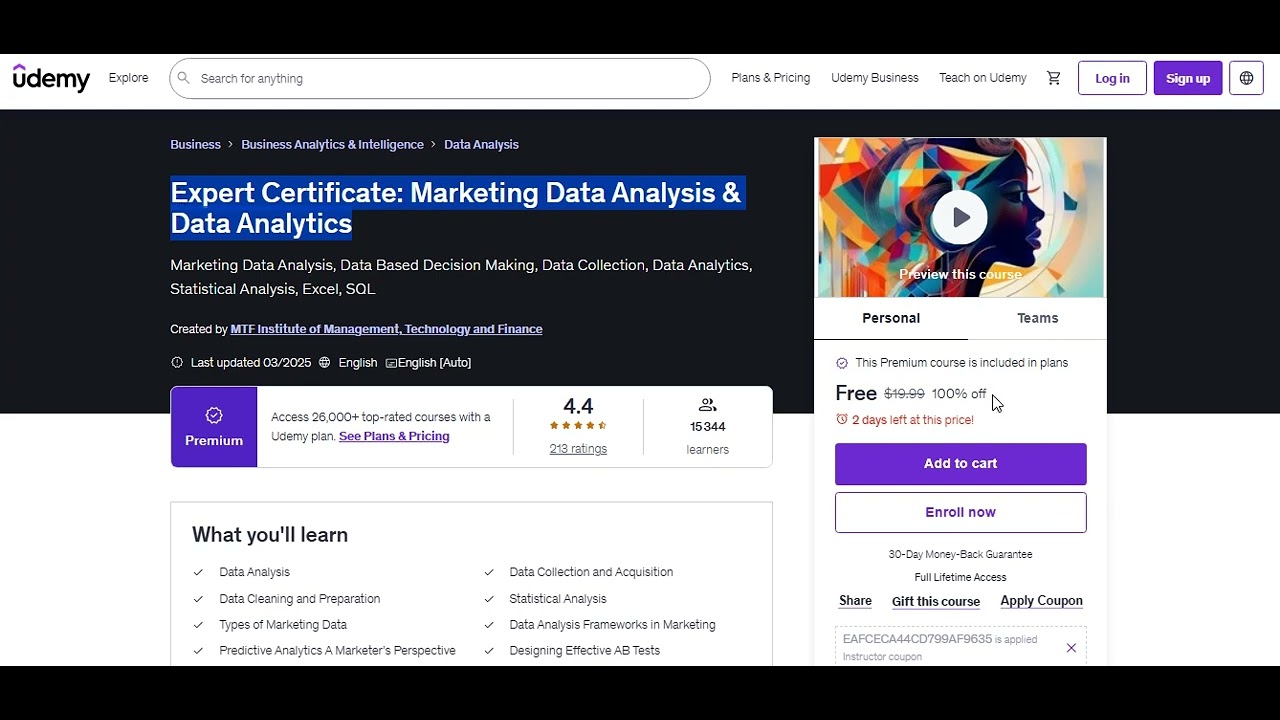Image resolution: width=1280 pixels, height=720 pixels.
Task: Click Add to cart button
Action: coord(961,464)
